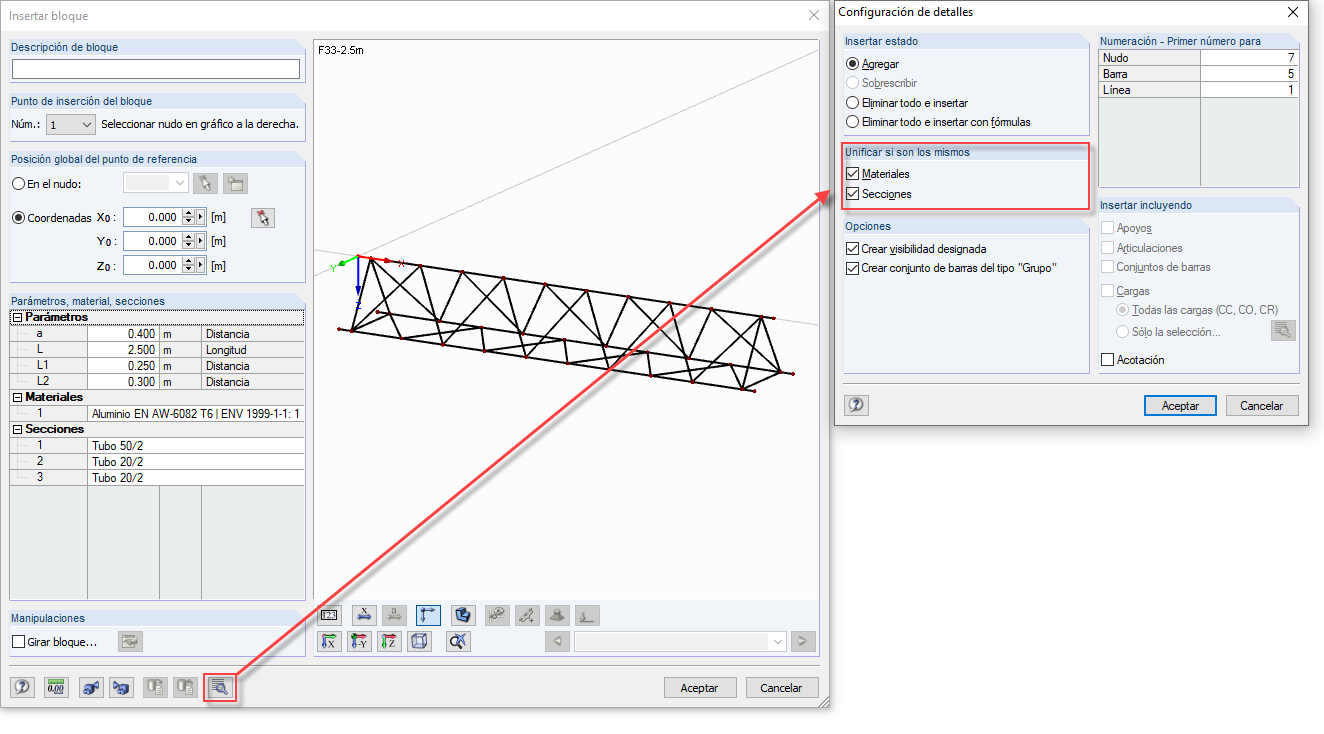Image resolution: width=1324 pixels, height=734 pixels.
Task: Set view in Z direction
Action: [392, 641]
